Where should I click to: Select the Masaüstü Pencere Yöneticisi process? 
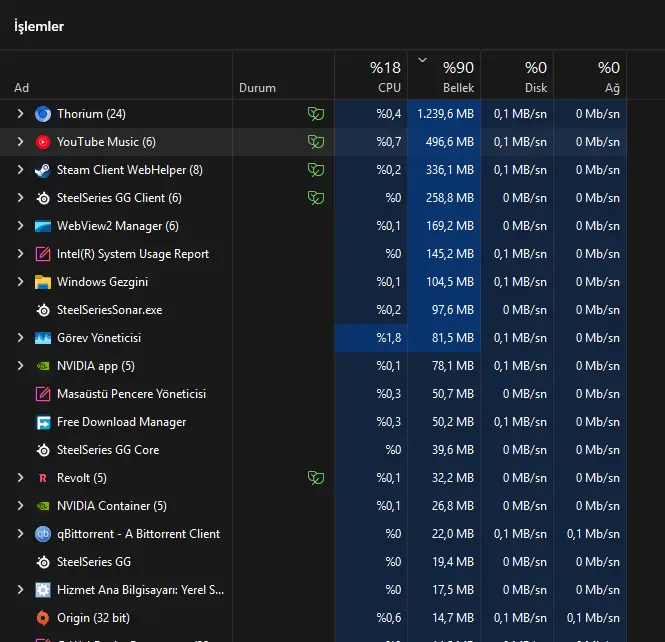click(313, 394)
